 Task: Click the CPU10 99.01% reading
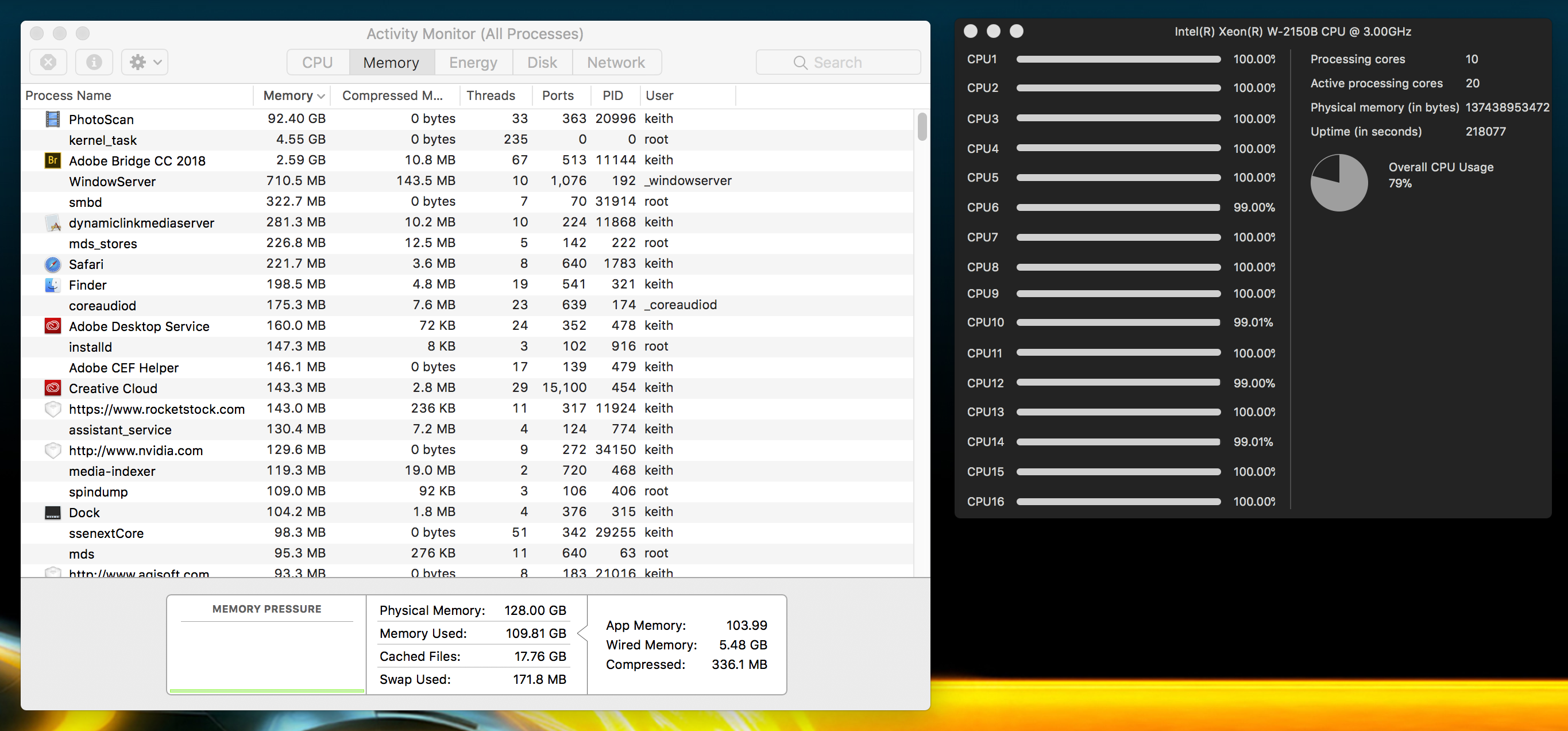tap(1253, 323)
